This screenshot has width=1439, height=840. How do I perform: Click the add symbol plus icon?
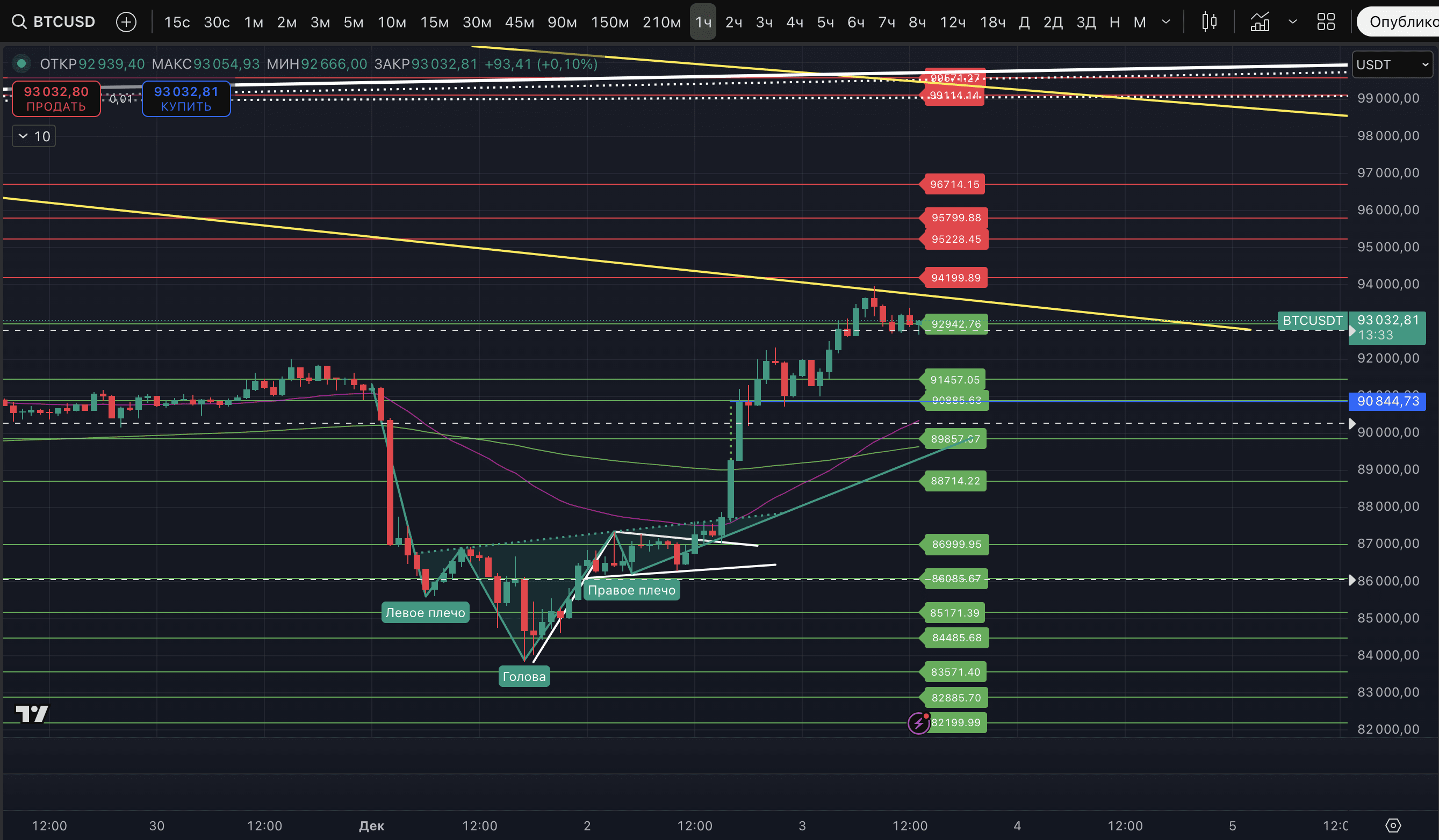[x=126, y=21]
